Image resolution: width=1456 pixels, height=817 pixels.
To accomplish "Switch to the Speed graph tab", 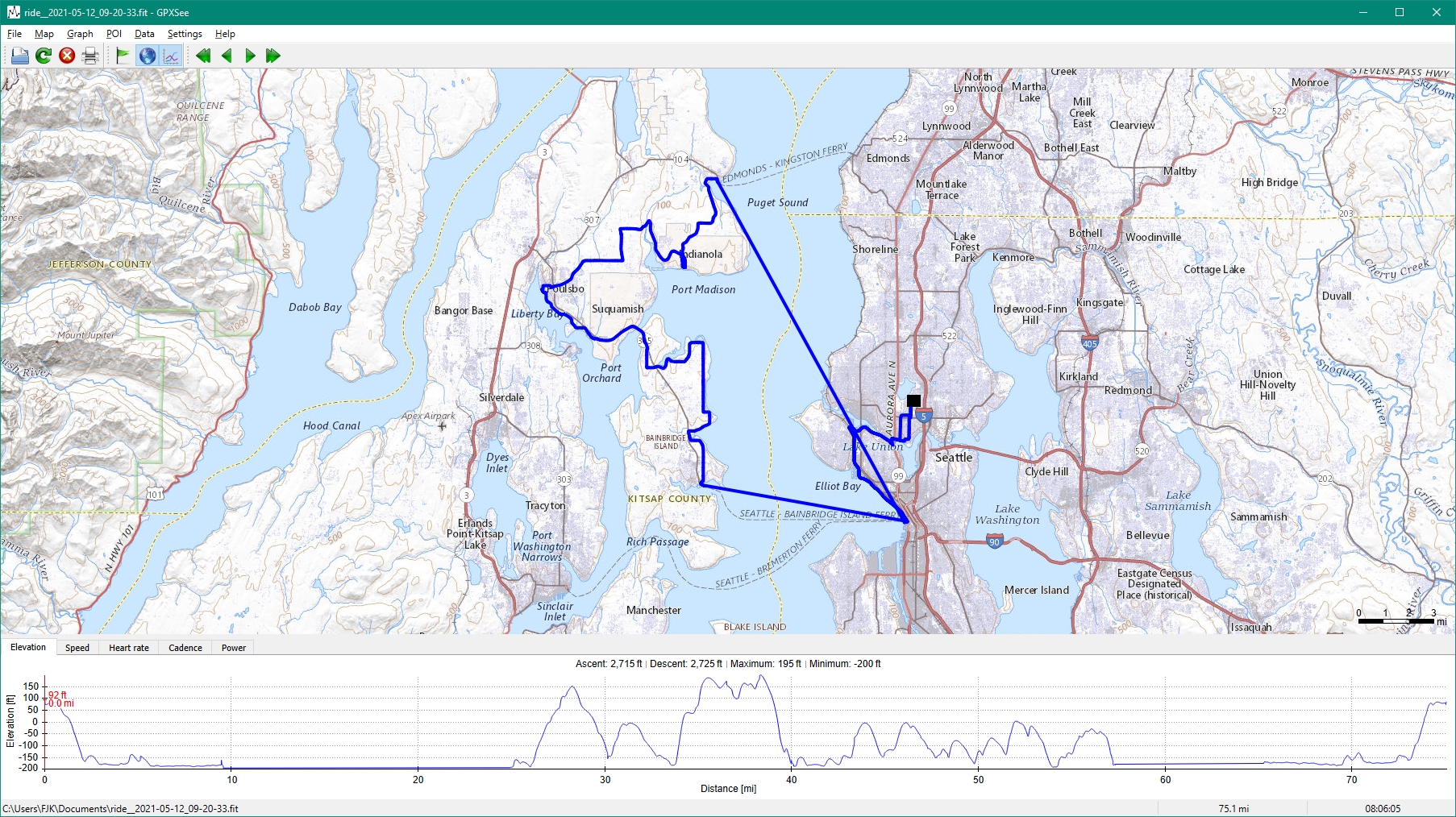I will tap(77, 648).
